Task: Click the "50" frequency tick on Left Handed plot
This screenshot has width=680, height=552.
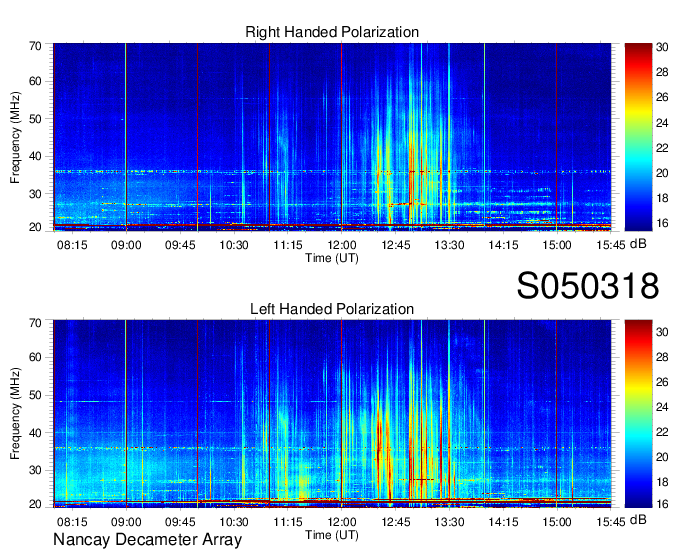Action: click(x=35, y=395)
